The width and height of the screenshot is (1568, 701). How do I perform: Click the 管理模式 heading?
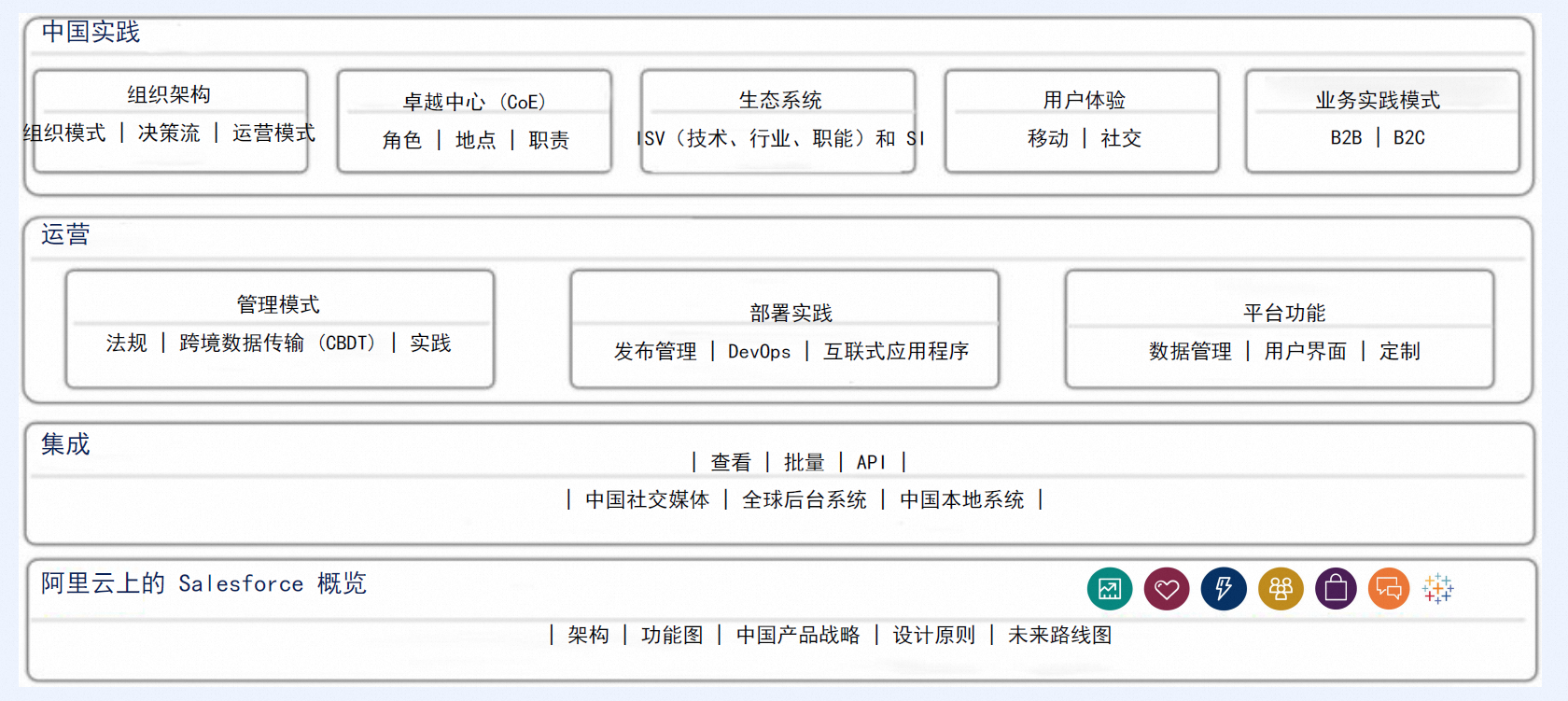click(x=278, y=304)
